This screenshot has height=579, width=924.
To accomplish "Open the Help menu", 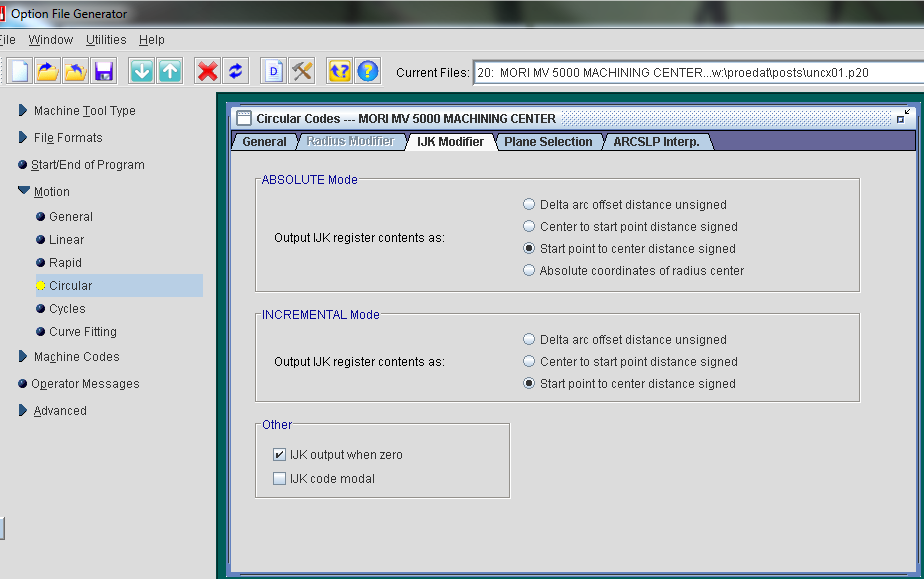I will click(x=151, y=39).
